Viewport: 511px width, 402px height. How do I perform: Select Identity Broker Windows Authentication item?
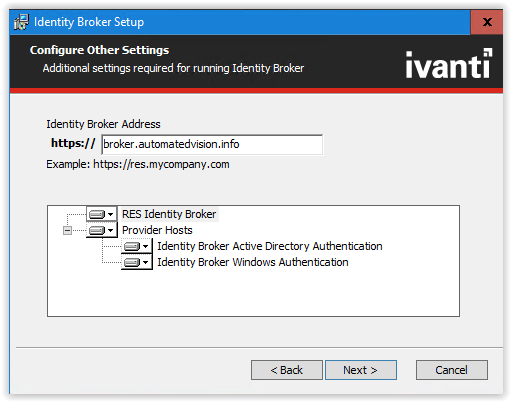click(253, 262)
